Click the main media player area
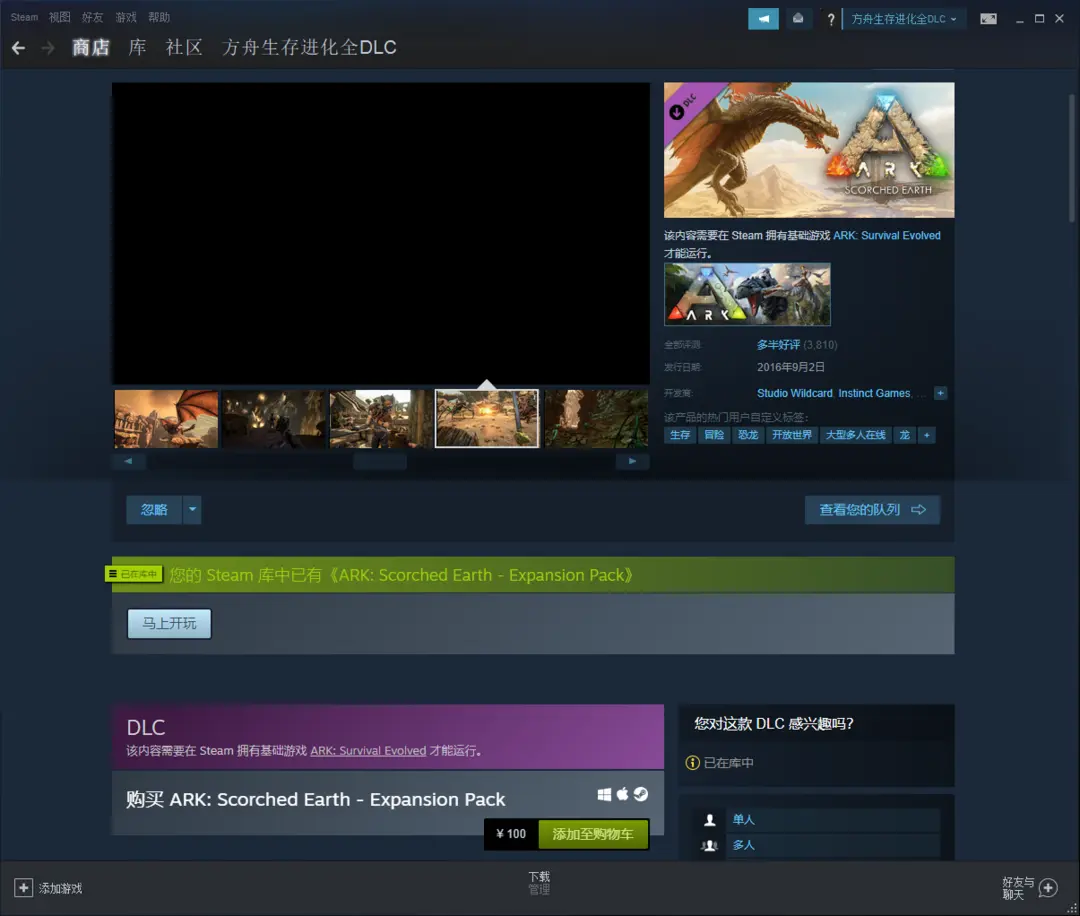Viewport: 1080px width, 916px height. (x=381, y=233)
